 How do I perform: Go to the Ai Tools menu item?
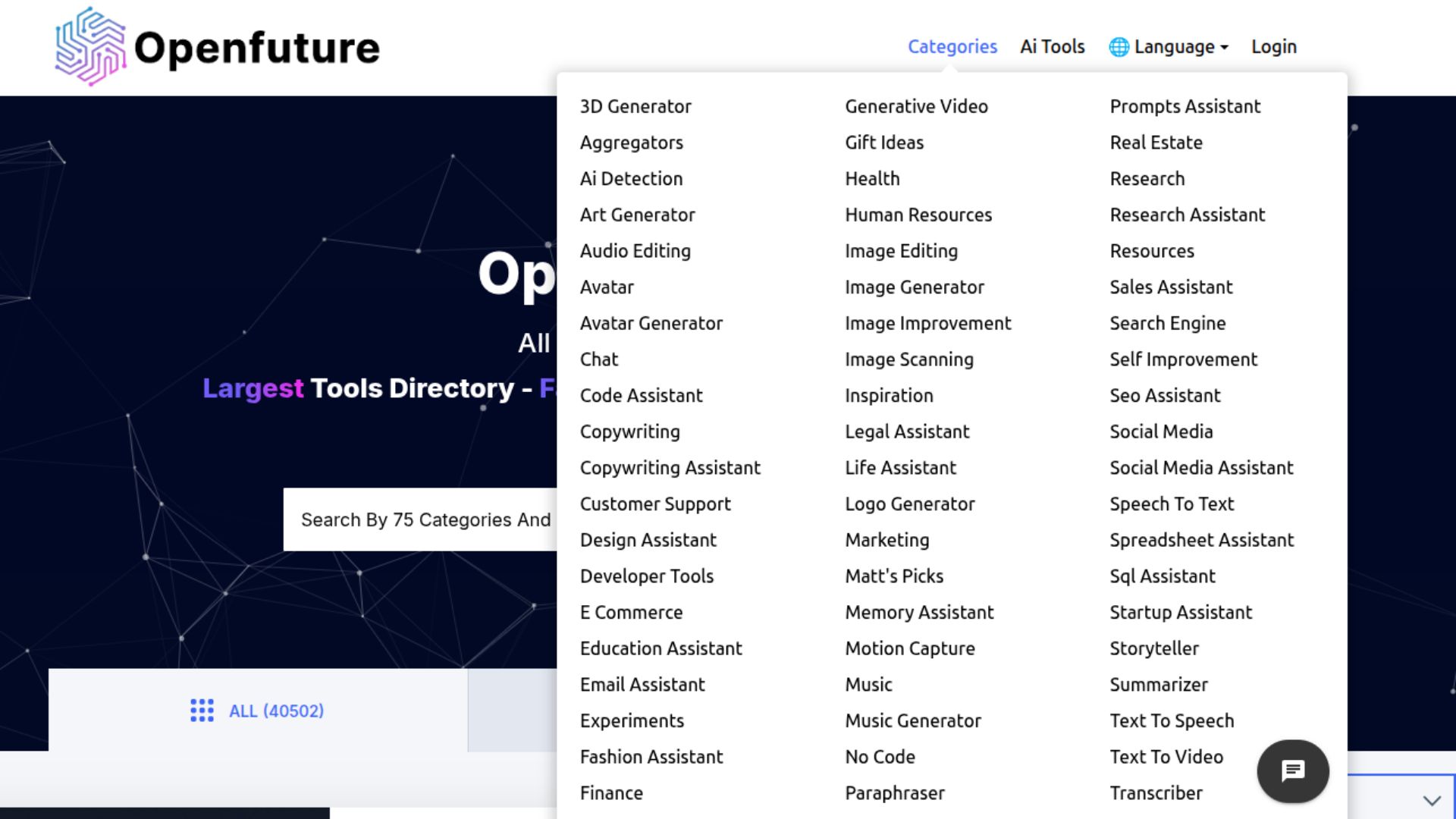click(1053, 47)
